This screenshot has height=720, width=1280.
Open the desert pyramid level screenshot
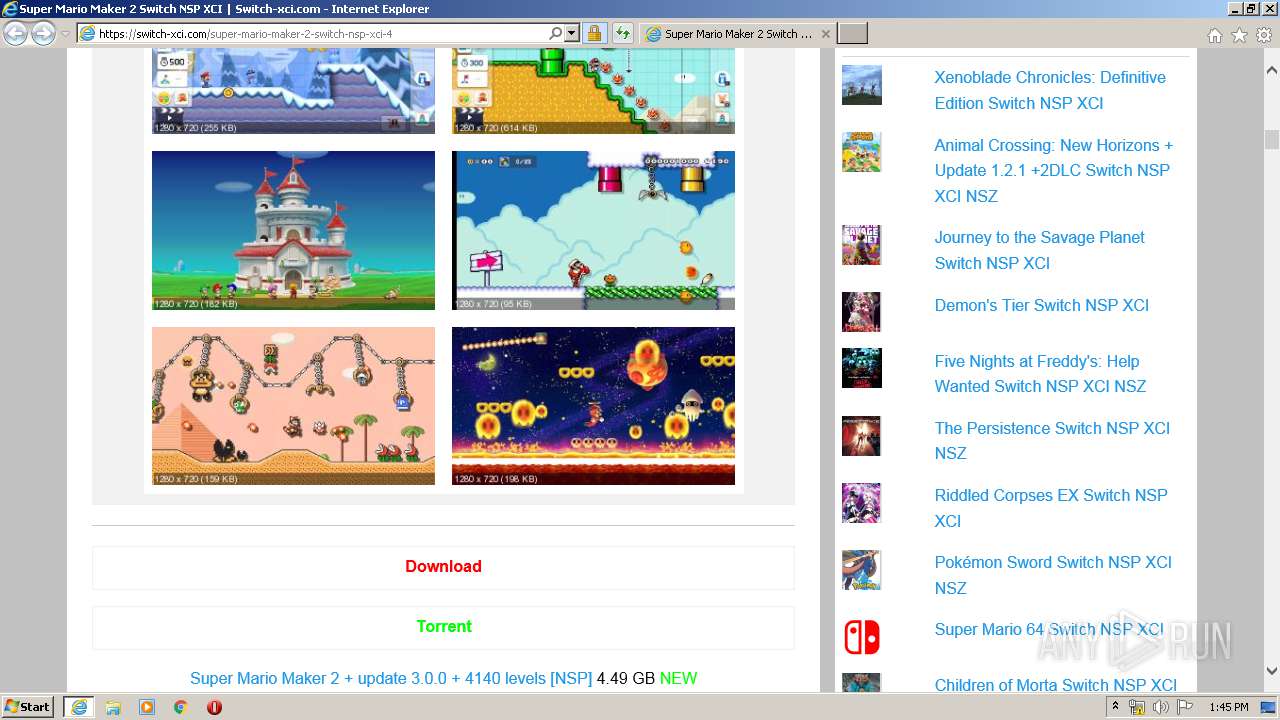(x=293, y=406)
